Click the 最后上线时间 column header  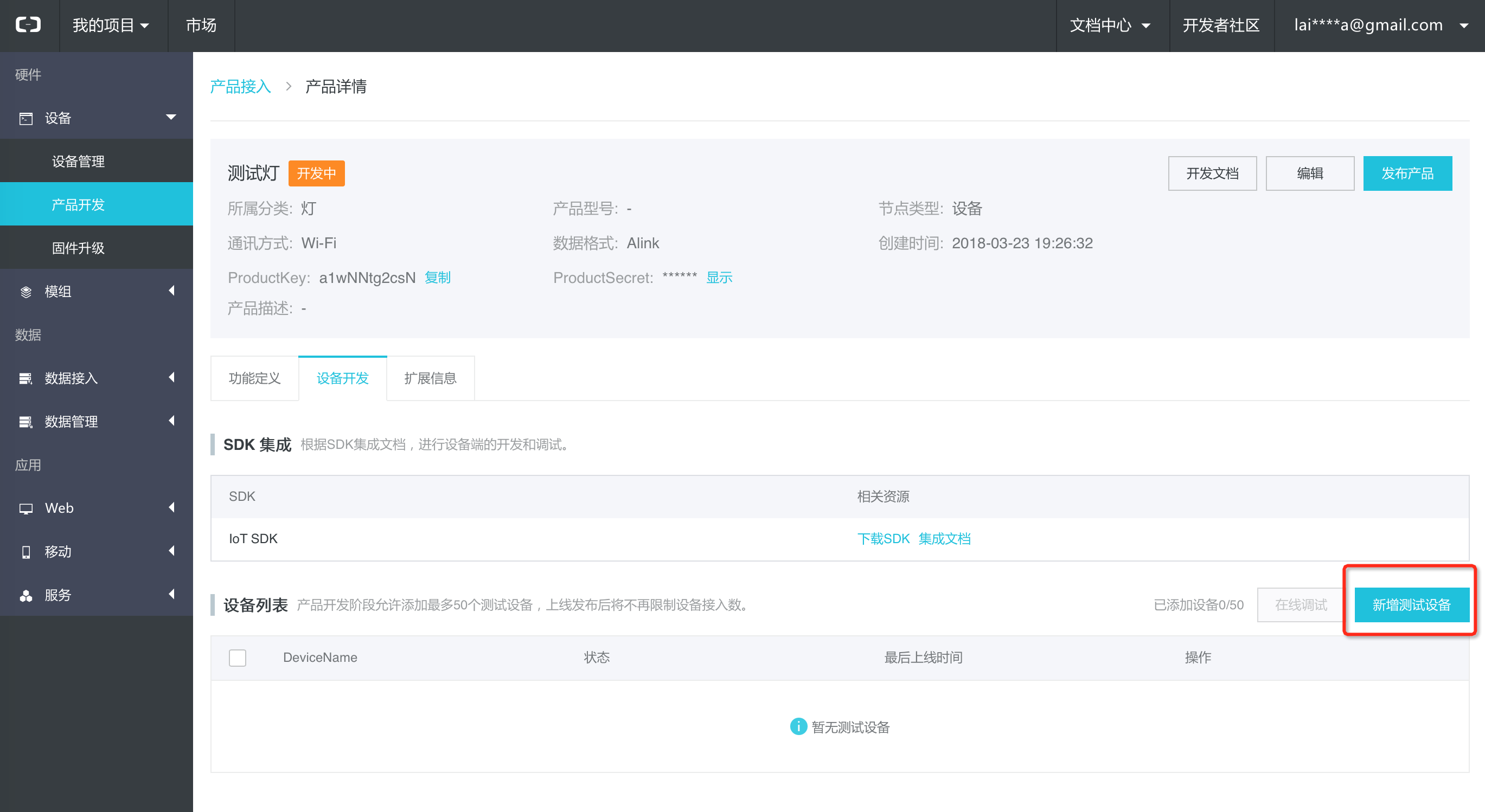(924, 658)
